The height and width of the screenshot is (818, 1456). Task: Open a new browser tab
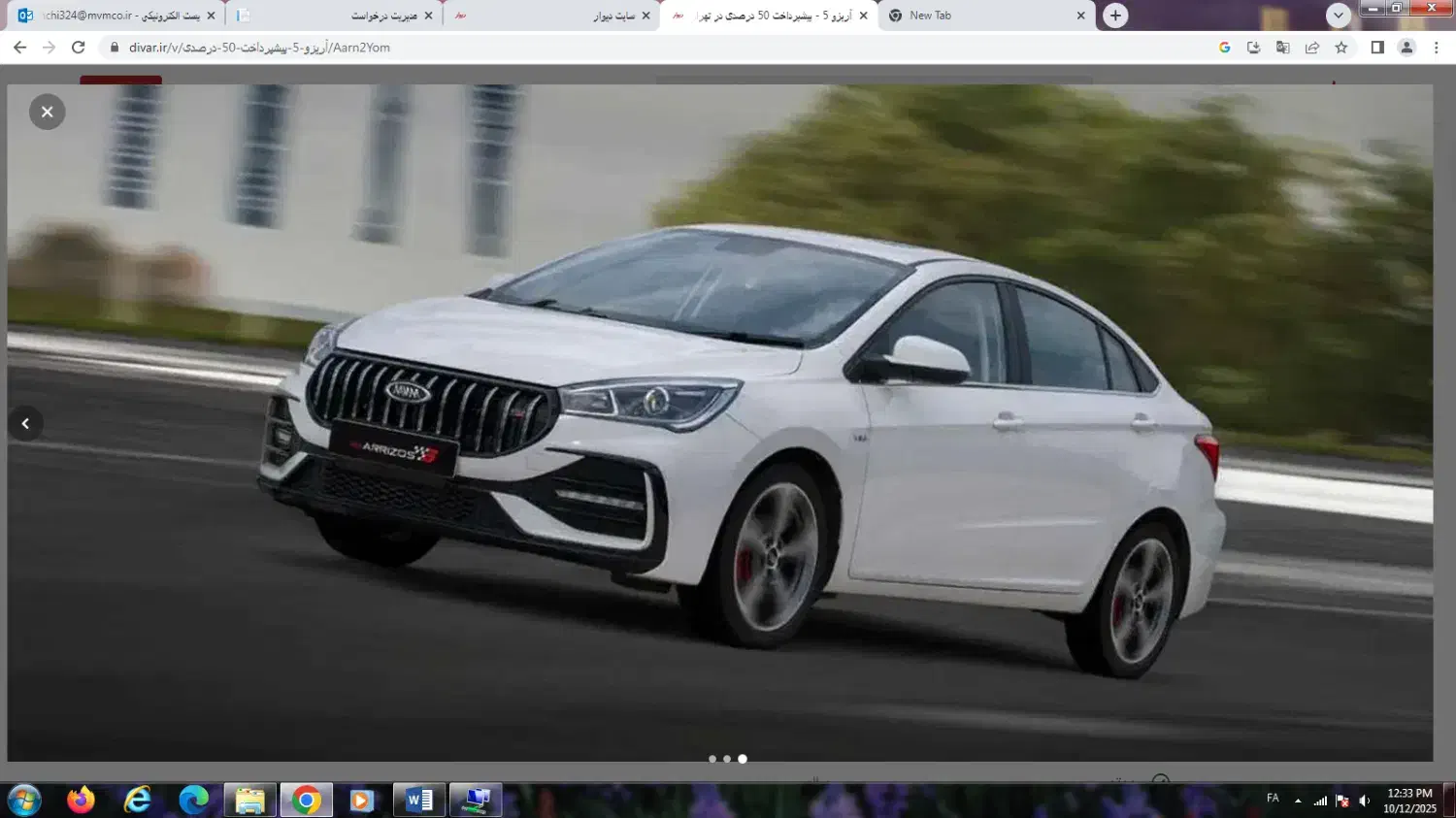pos(1115,16)
